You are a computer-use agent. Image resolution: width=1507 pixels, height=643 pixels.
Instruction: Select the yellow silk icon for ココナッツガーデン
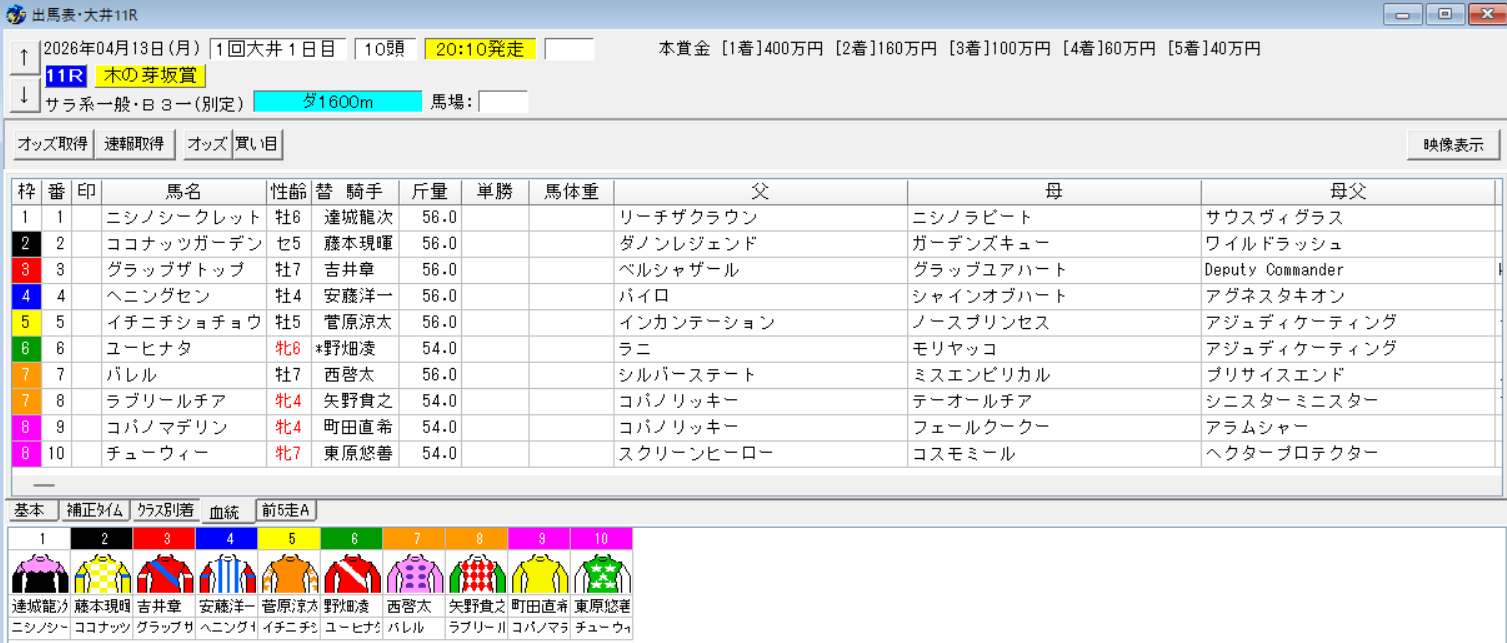pos(101,570)
